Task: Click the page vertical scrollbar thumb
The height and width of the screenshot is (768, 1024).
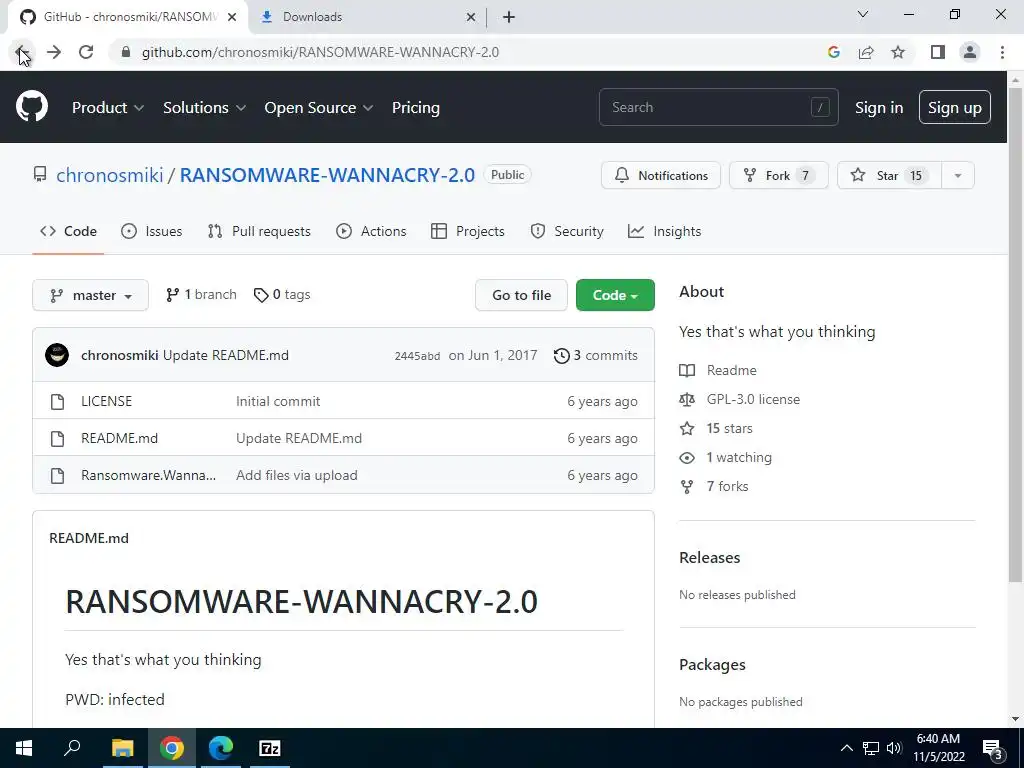Action: [1015, 334]
